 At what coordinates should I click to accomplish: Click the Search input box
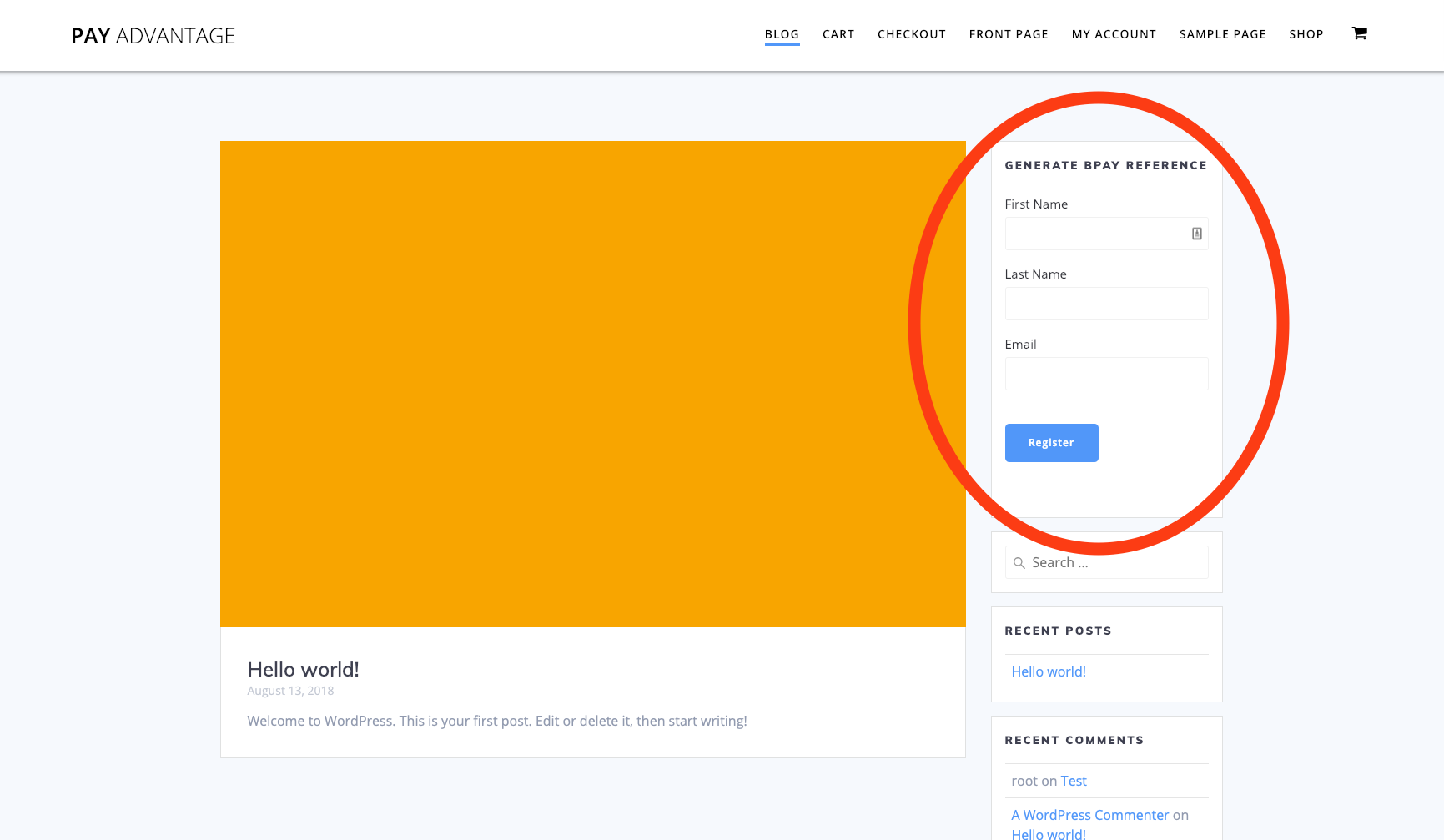point(1106,562)
